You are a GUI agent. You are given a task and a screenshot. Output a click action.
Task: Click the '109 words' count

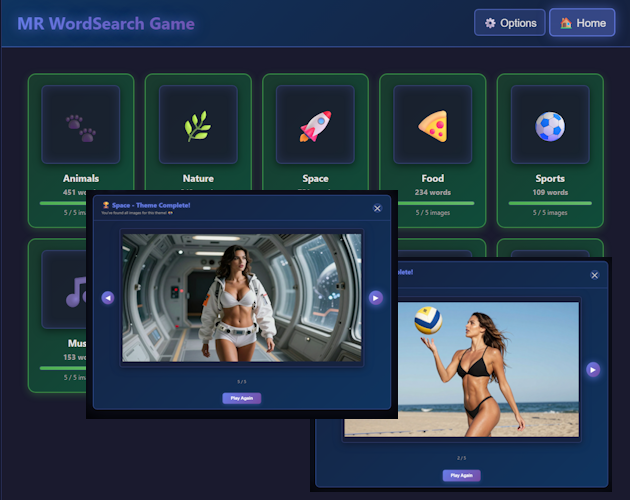tap(550, 193)
